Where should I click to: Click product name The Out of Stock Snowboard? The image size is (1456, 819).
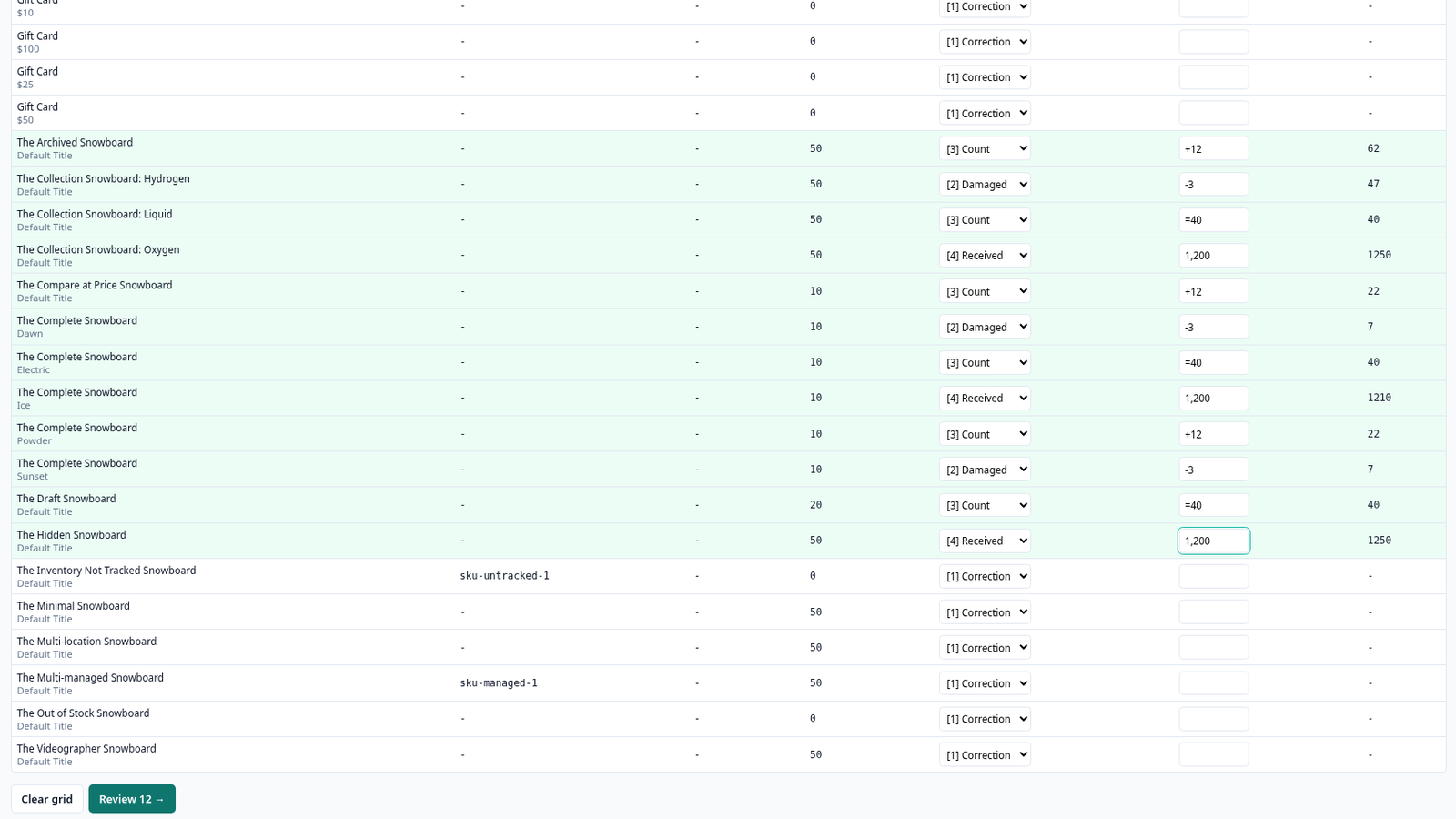click(x=83, y=713)
